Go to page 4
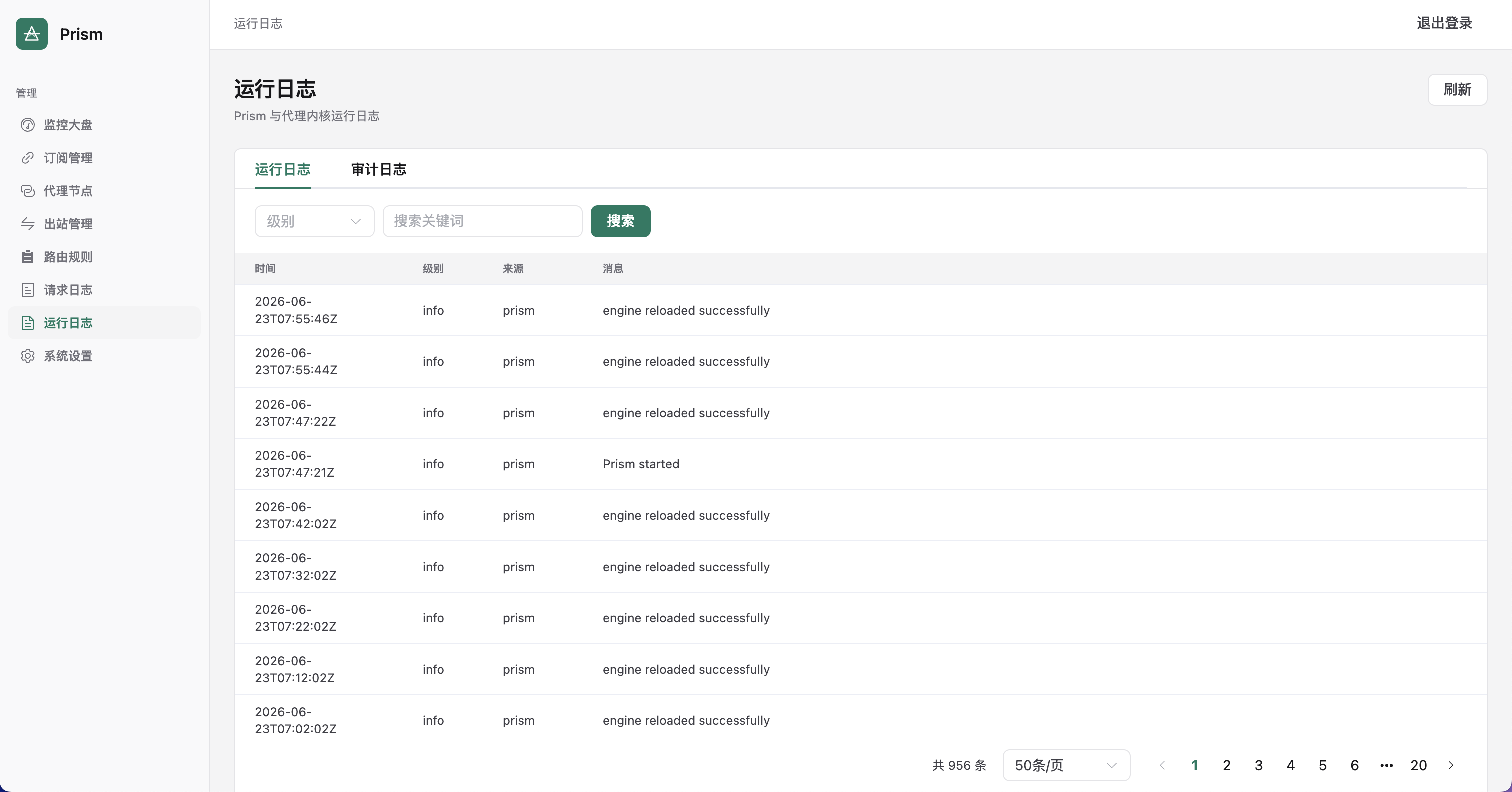 (x=1290, y=765)
